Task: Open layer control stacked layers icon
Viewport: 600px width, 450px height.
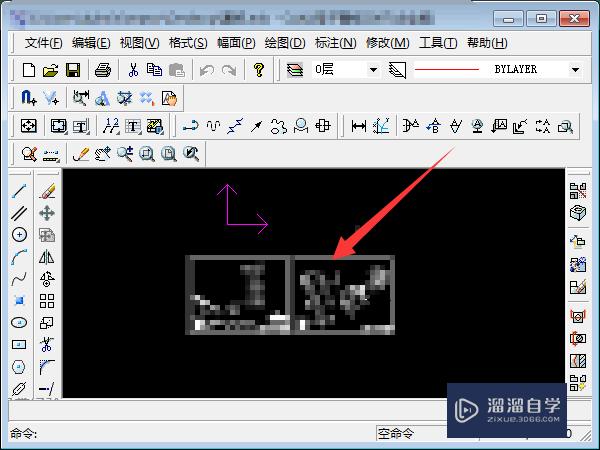Action: 295,70
